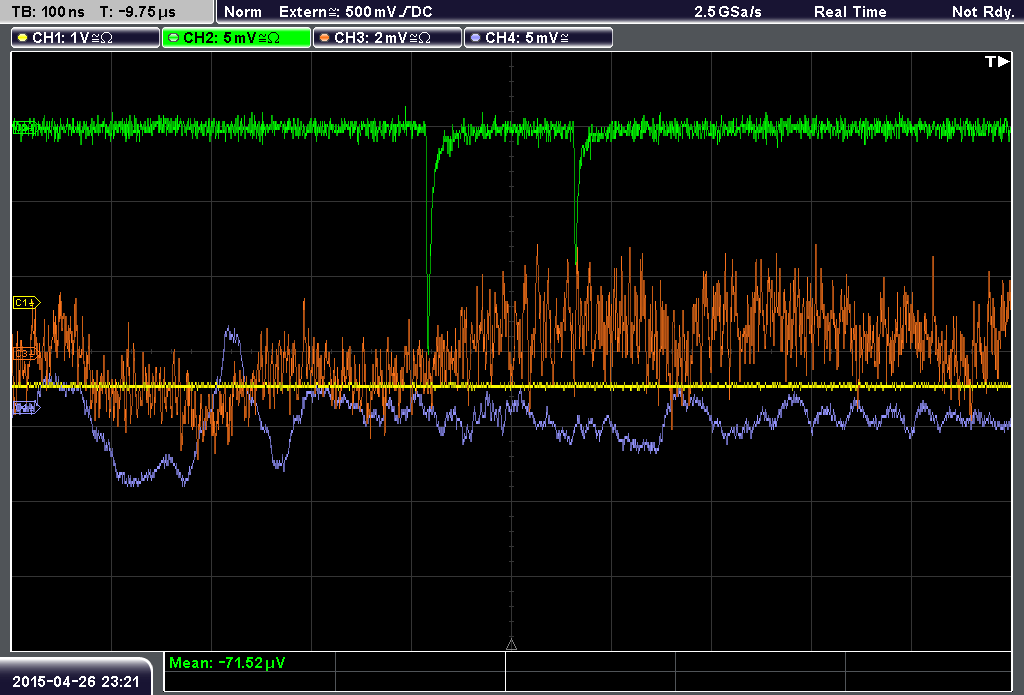Click the trigger position T marker
Screen dimensions: 1024x695
coord(997,61)
